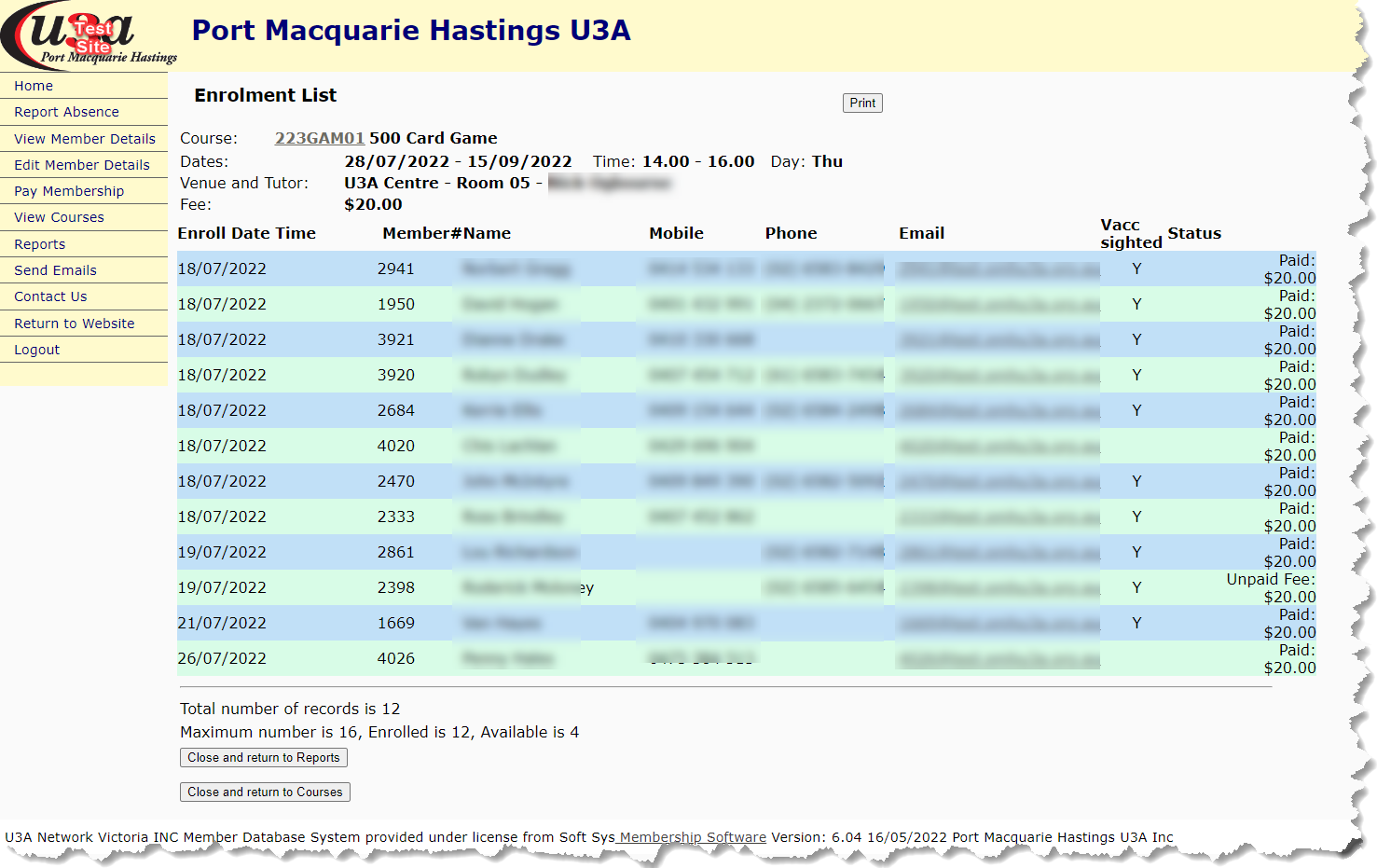This screenshot has width=1377, height=868.
Task: Select Edit Member Details
Action: [82, 164]
